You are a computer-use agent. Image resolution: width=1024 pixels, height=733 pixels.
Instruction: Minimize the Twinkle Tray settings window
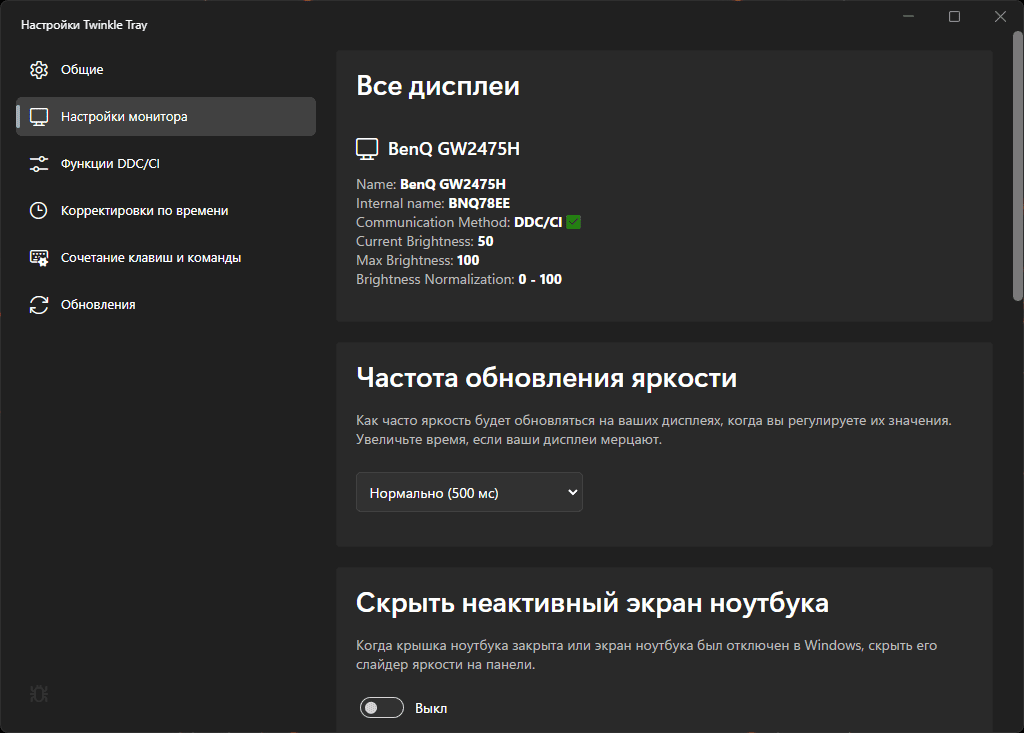(908, 16)
